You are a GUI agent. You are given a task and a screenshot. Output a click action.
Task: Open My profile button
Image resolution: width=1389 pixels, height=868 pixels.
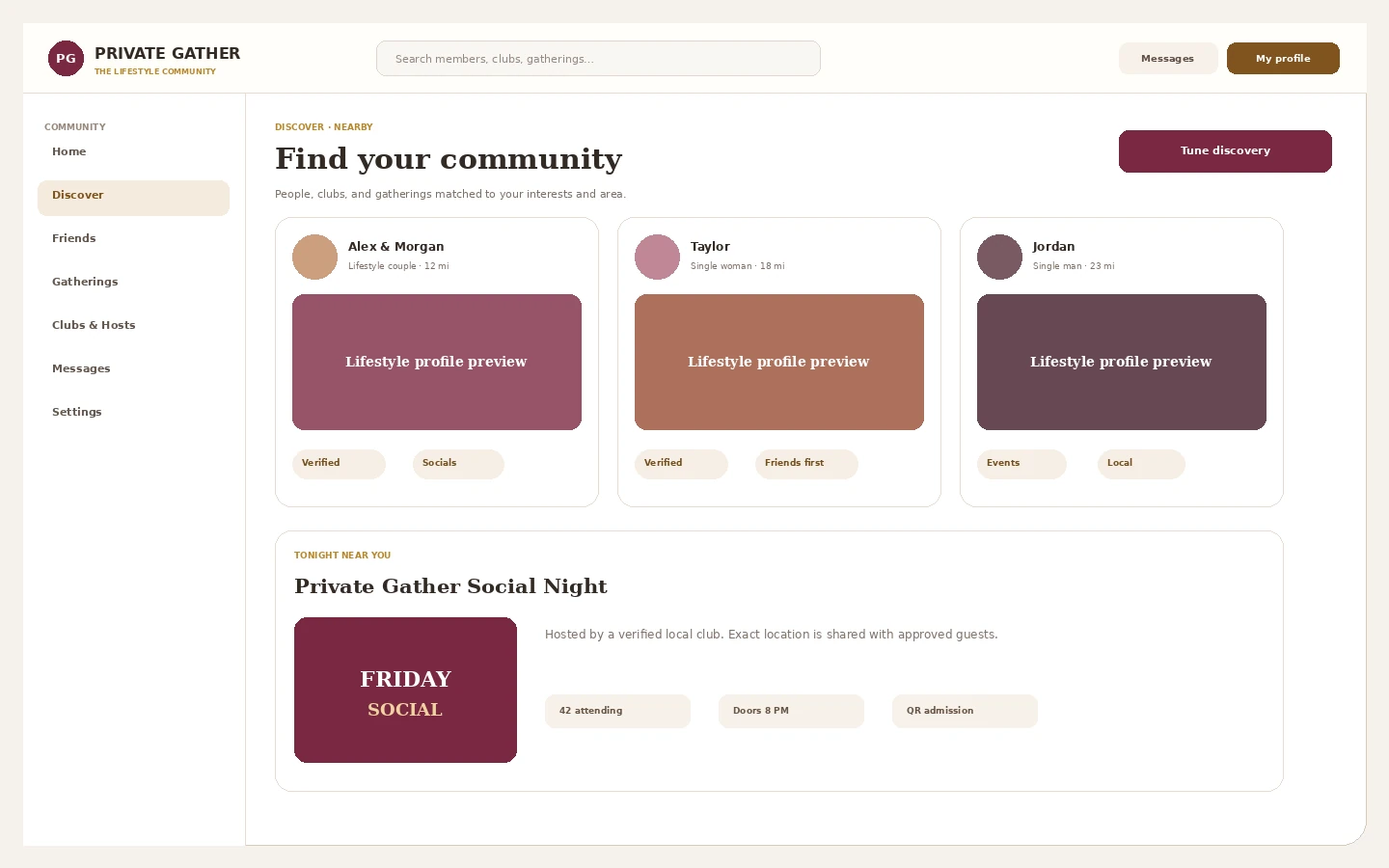pos(1283,58)
